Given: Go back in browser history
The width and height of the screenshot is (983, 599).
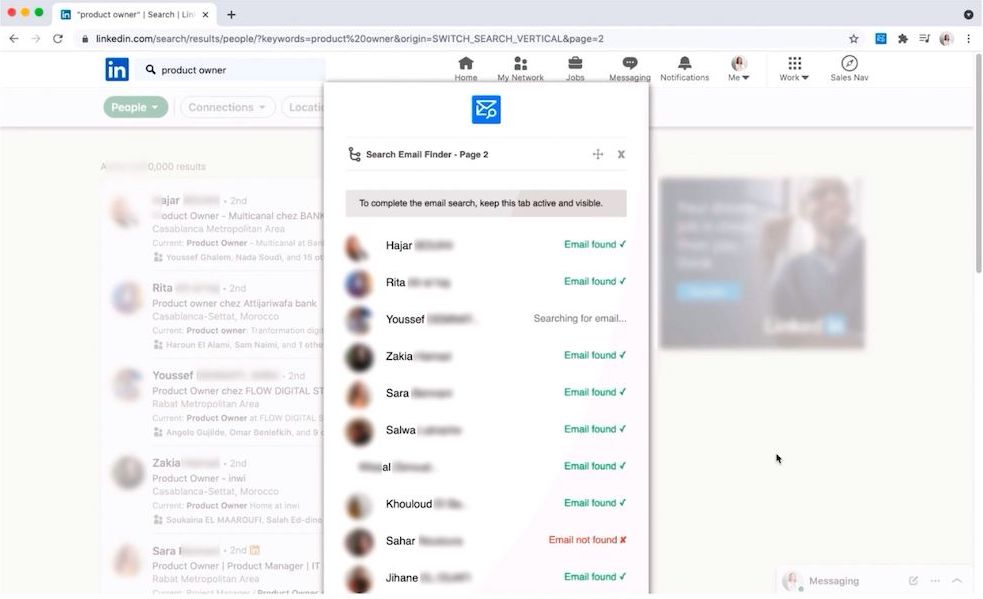Looking at the screenshot, I should tap(14, 39).
